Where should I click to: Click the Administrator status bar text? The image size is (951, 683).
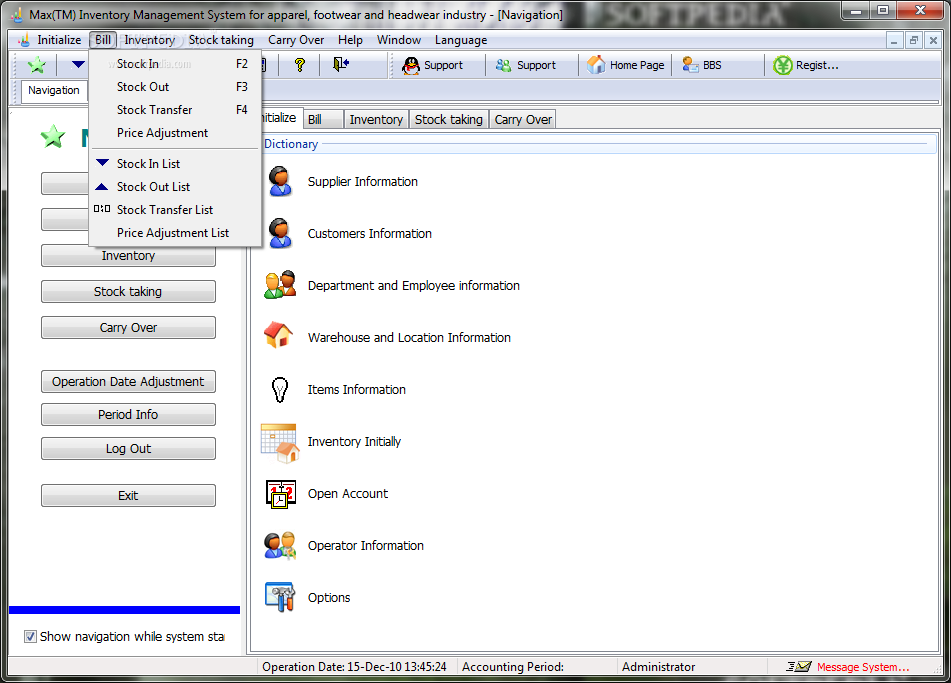tap(658, 667)
